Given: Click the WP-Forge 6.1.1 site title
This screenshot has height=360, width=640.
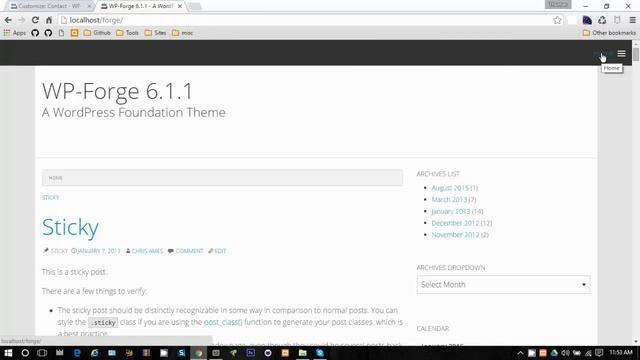Looking at the screenshot, I should tap(117, 91).
